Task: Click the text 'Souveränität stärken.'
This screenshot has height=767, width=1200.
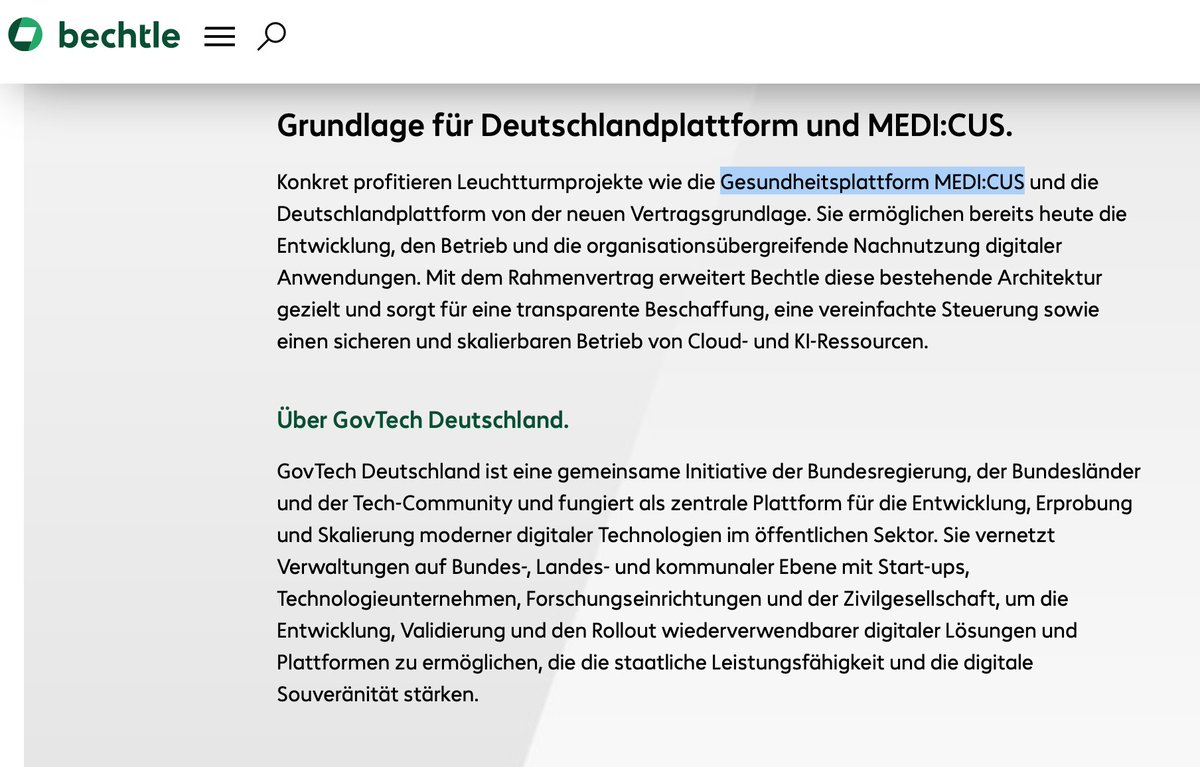Action: 378,694
